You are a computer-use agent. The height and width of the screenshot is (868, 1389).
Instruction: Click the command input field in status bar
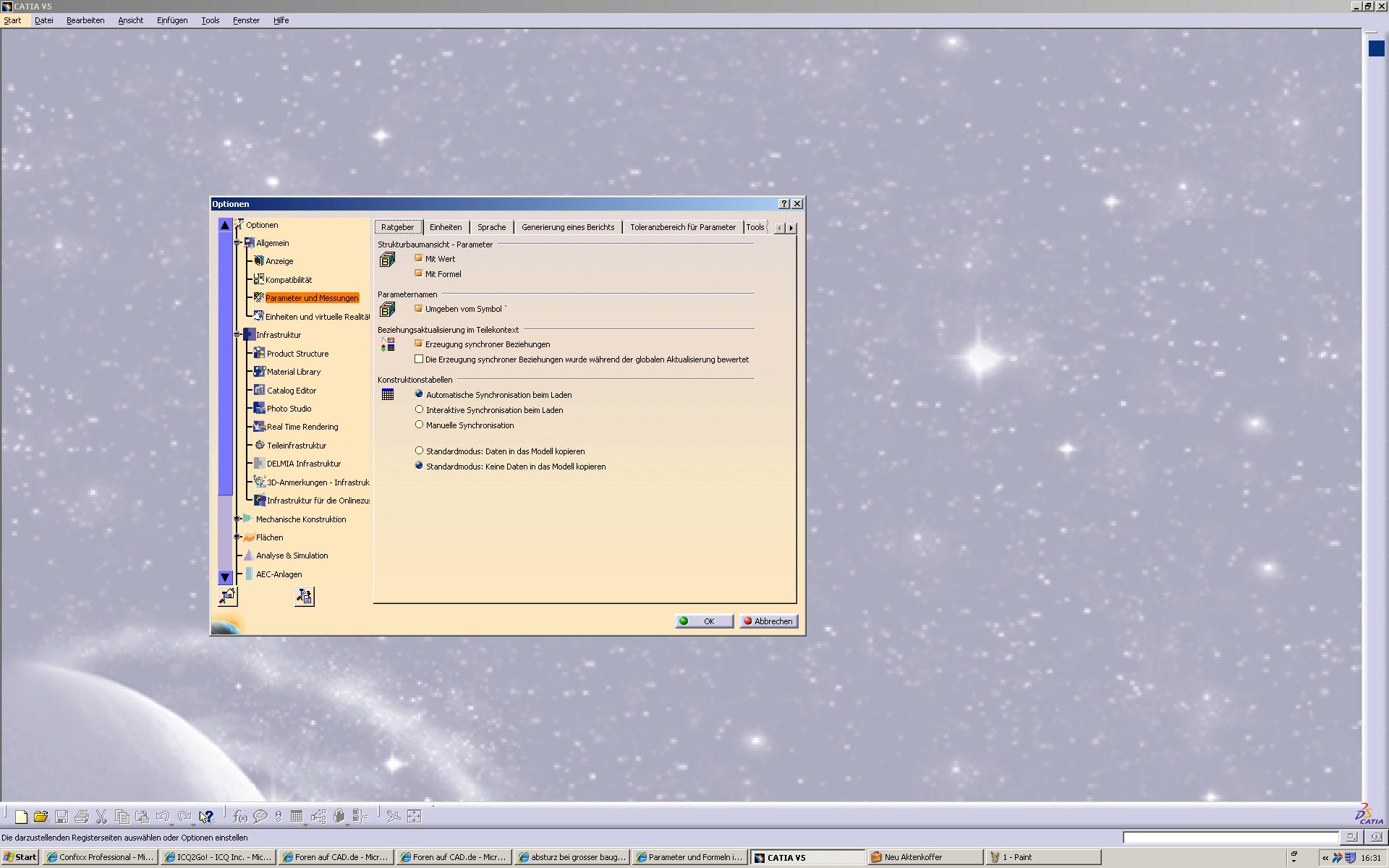point(1231,838)
